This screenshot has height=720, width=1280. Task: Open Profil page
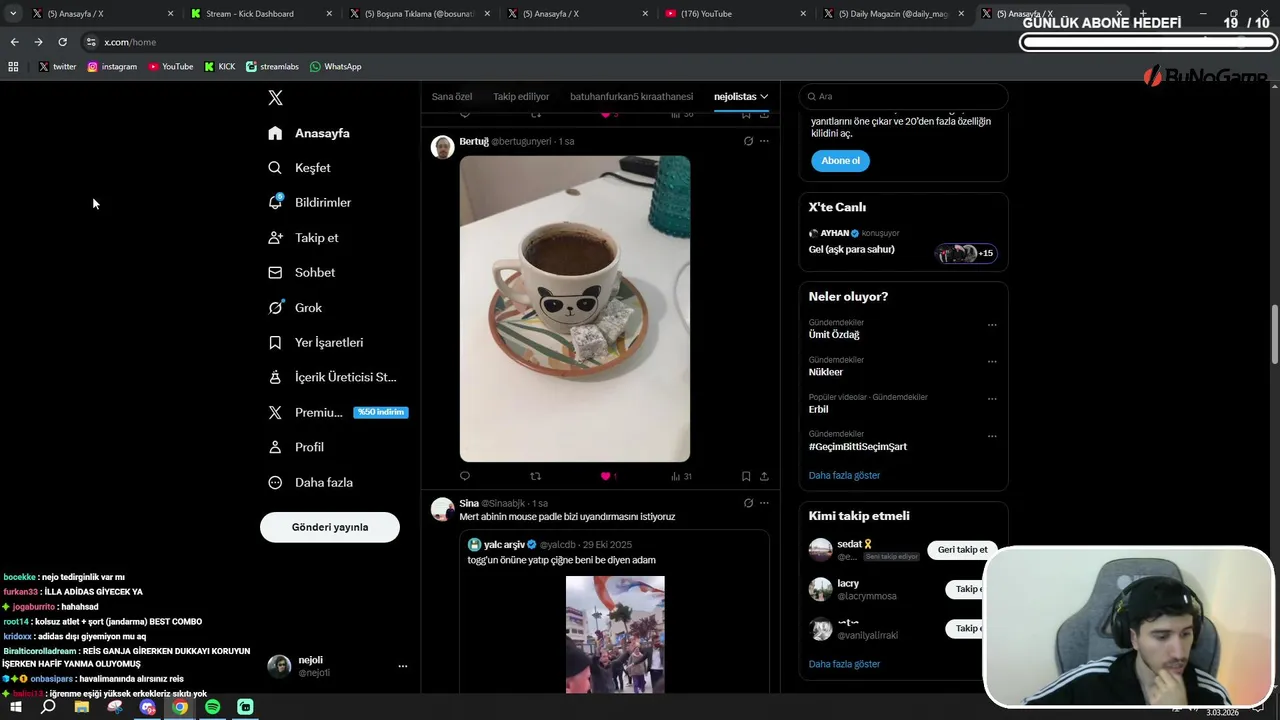point(296,447)
